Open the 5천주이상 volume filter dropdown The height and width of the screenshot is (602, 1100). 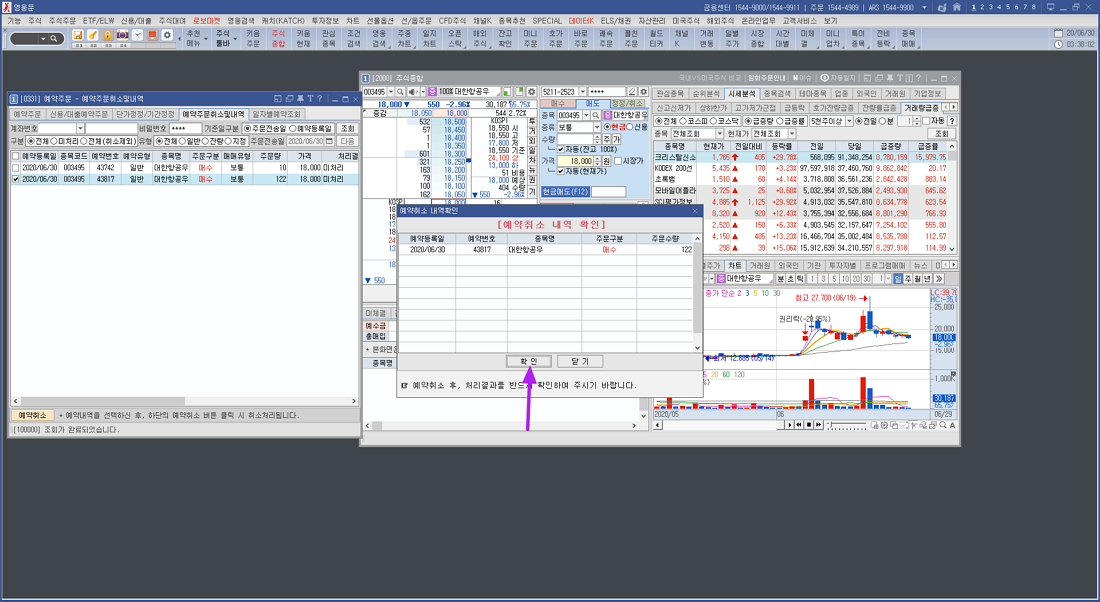(x=849, y=121)
